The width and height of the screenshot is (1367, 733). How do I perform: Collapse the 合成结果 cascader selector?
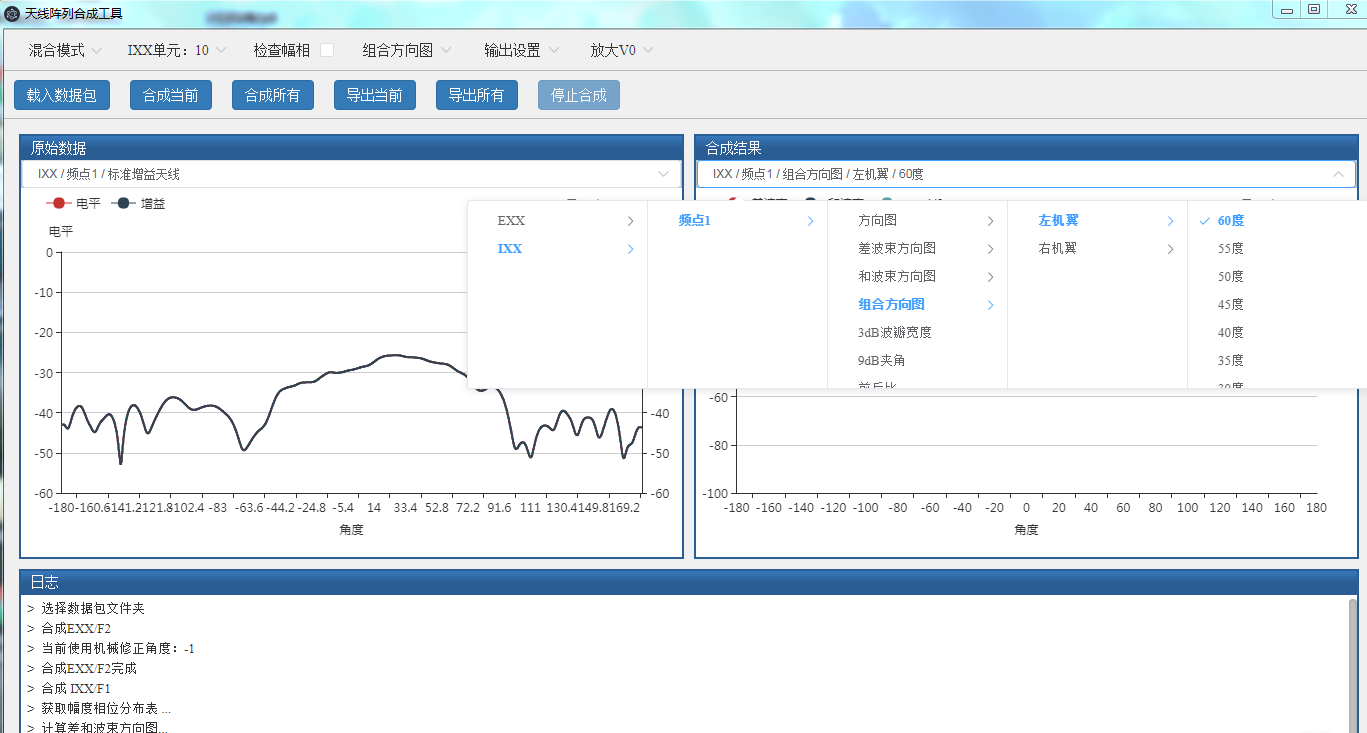tap(1026, 174)
